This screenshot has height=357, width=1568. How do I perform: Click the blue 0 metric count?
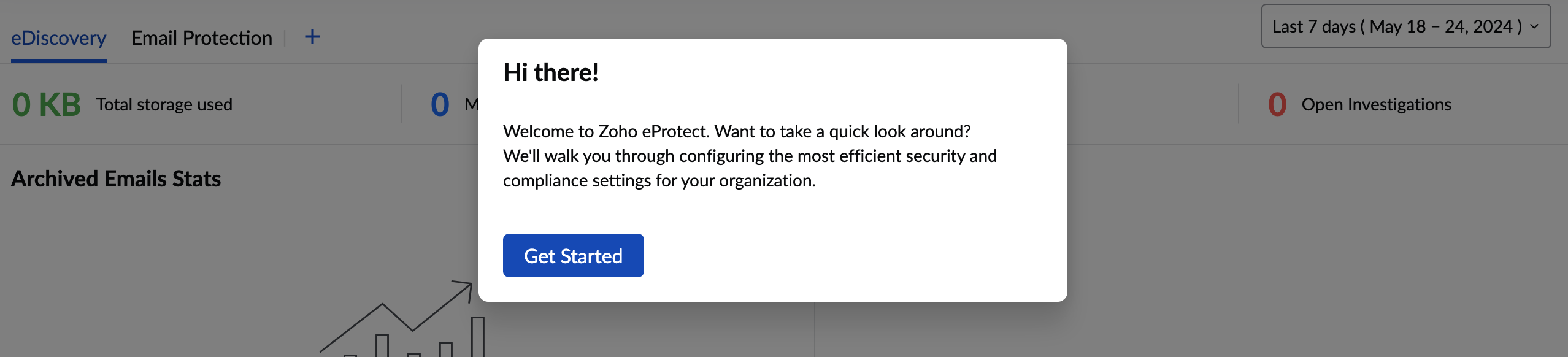tap(440, 104)
